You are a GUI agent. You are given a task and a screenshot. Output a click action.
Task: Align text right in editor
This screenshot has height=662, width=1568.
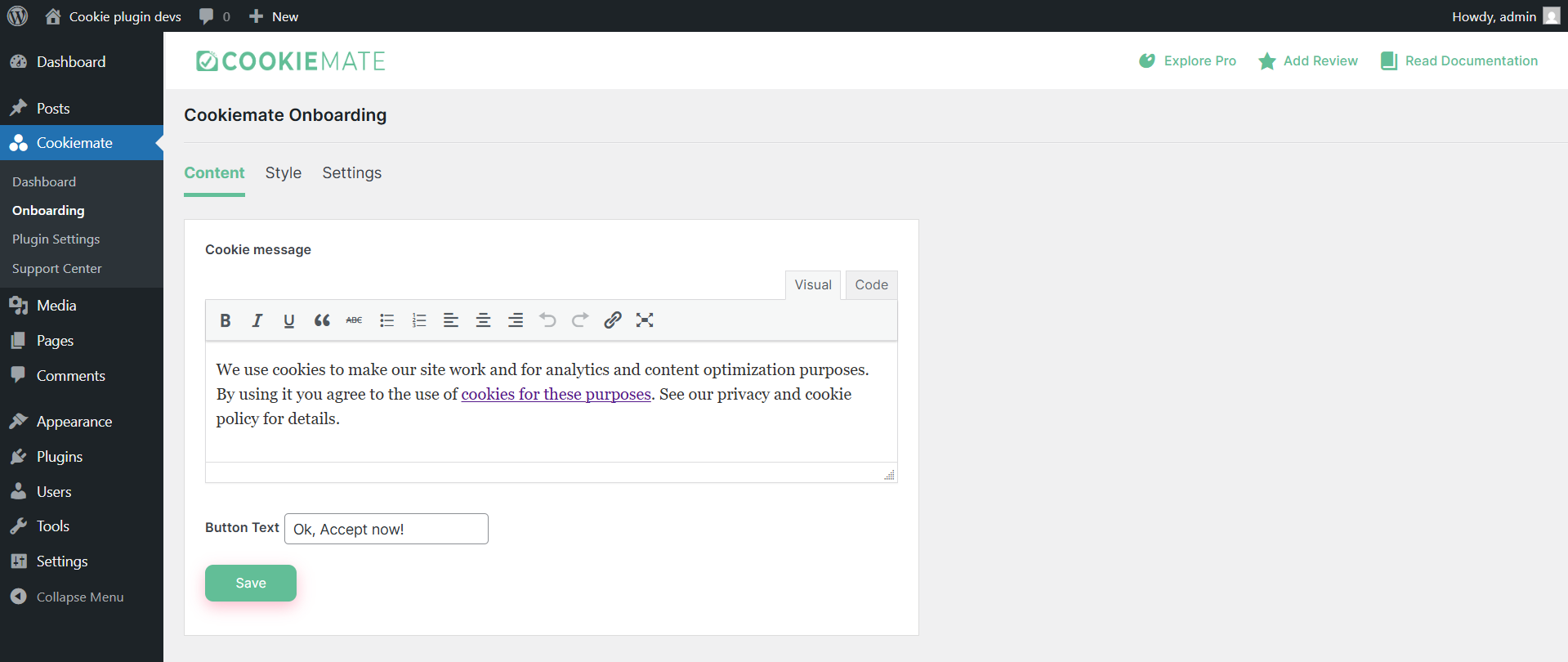pos(516,320)
